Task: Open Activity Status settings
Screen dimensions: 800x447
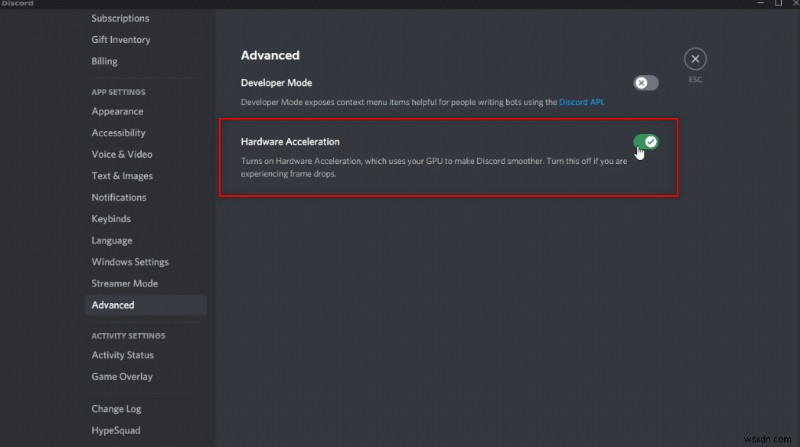Action: 122,355
